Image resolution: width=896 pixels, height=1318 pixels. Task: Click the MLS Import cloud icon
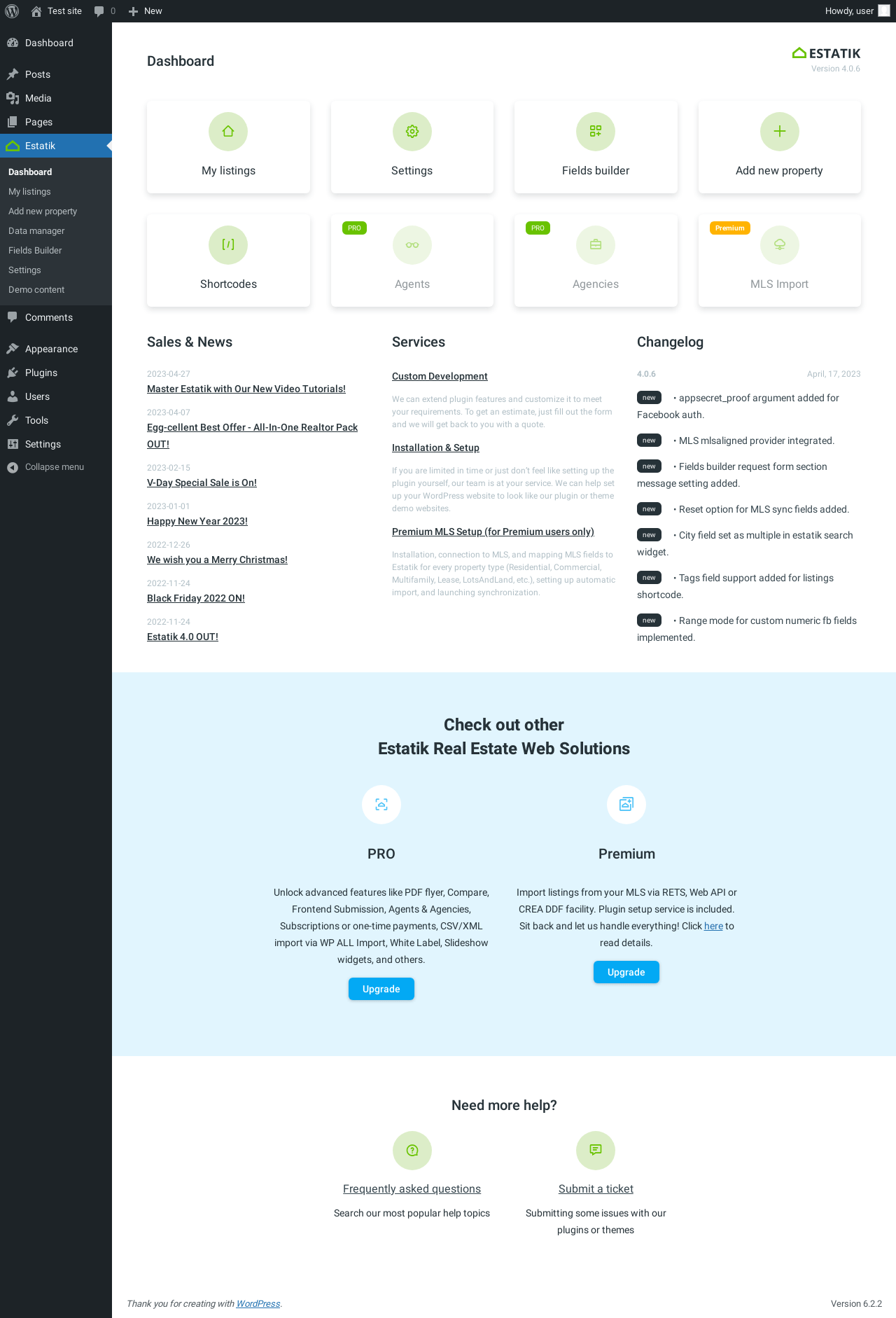(x=780, y=245)
